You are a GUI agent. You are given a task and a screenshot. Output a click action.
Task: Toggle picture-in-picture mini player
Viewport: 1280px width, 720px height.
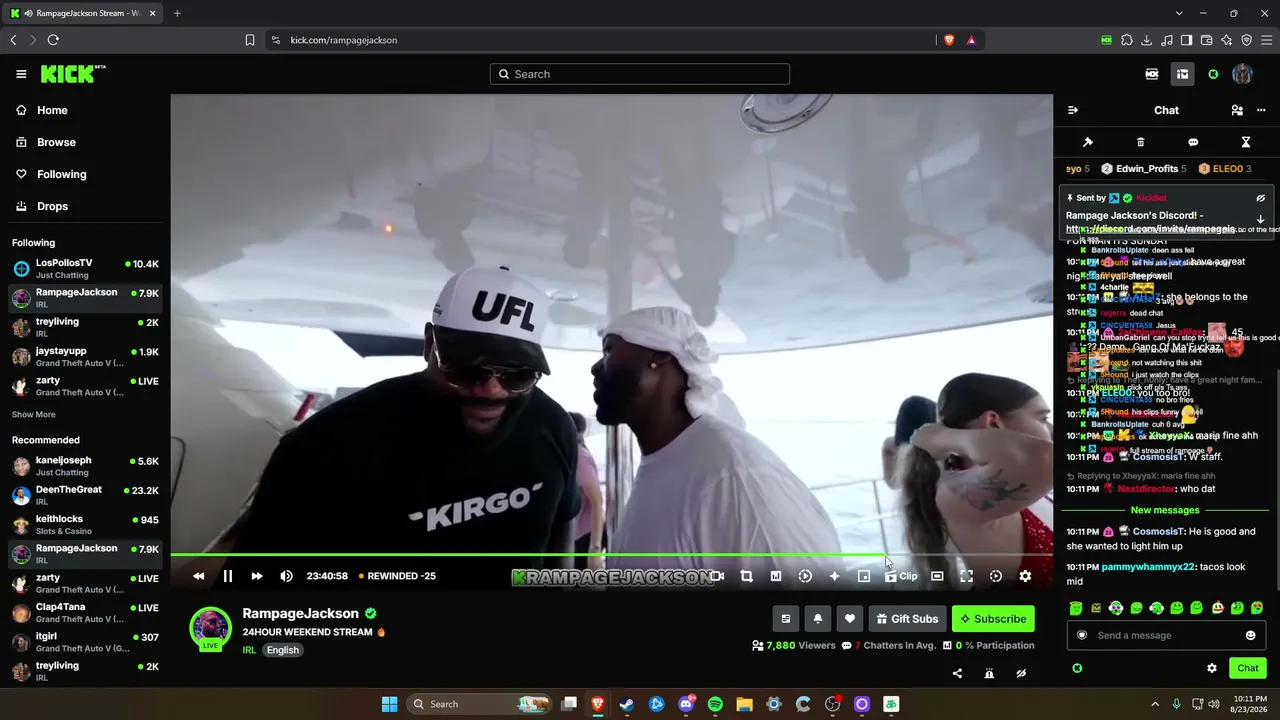click(864, 576)
